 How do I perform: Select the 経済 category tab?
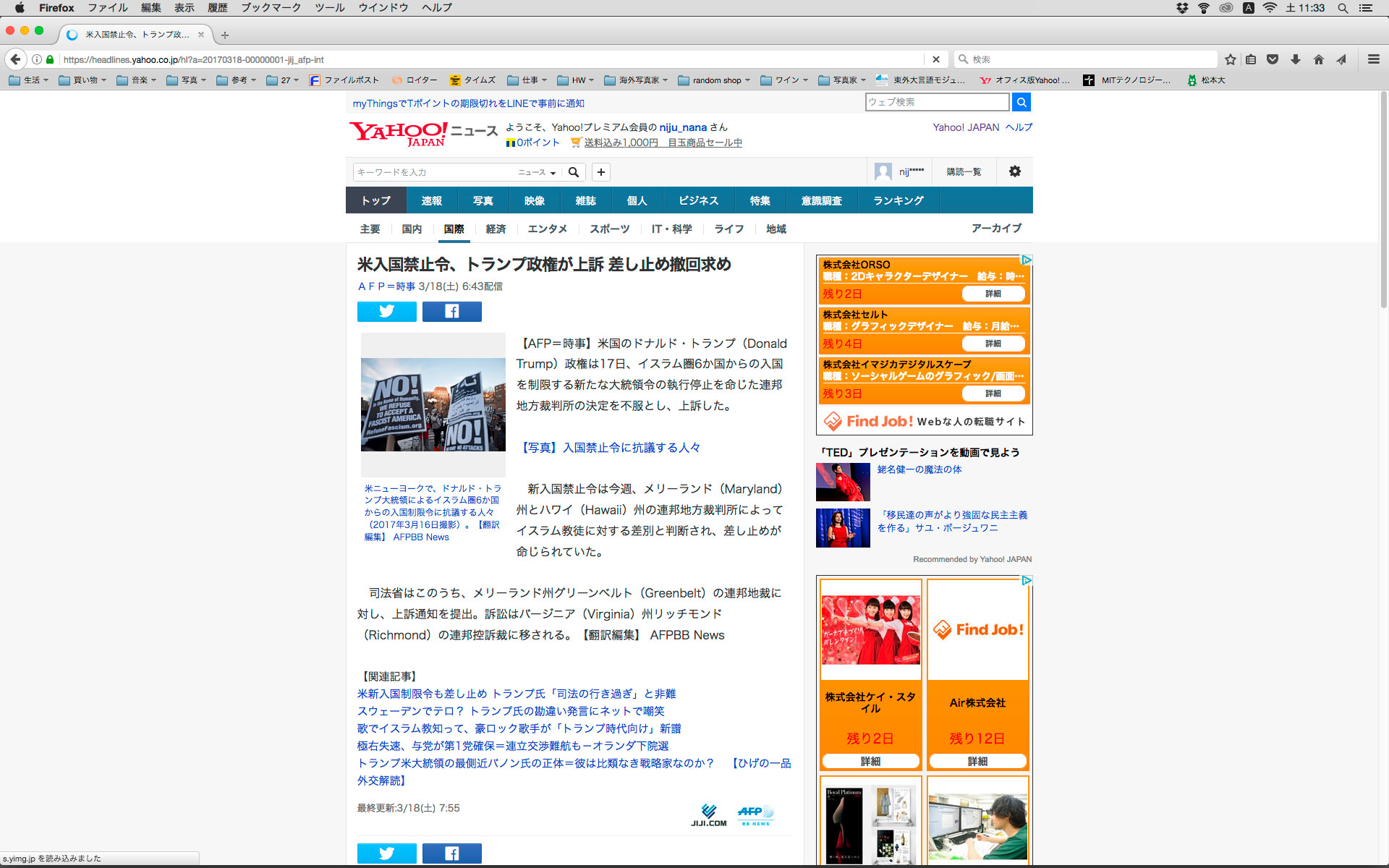point(496,229)
